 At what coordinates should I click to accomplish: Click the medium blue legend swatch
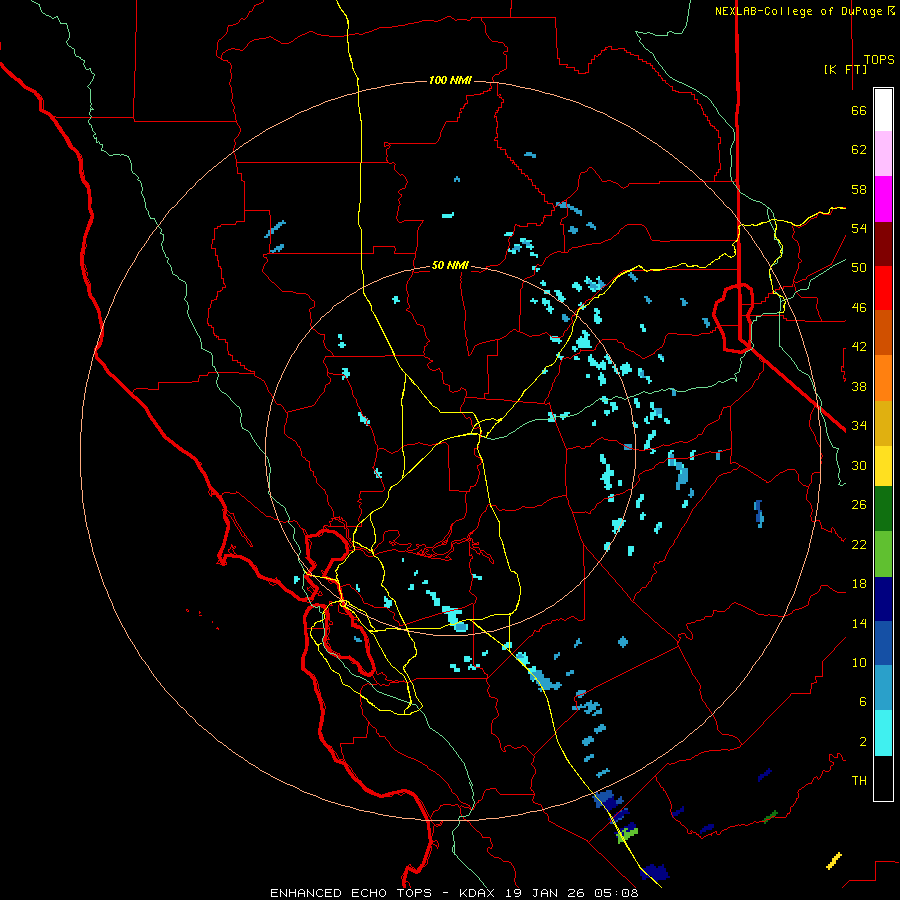pos(883,643)
